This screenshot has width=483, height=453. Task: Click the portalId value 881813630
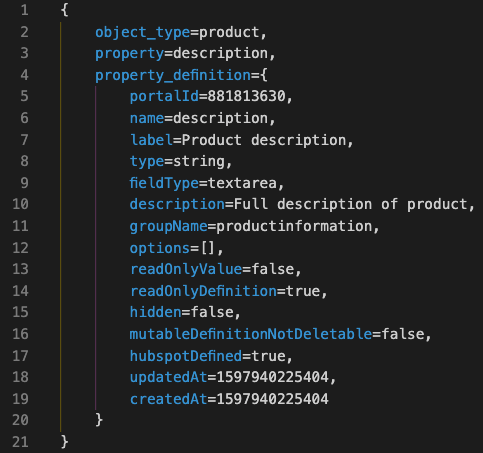tap(246, 96)
